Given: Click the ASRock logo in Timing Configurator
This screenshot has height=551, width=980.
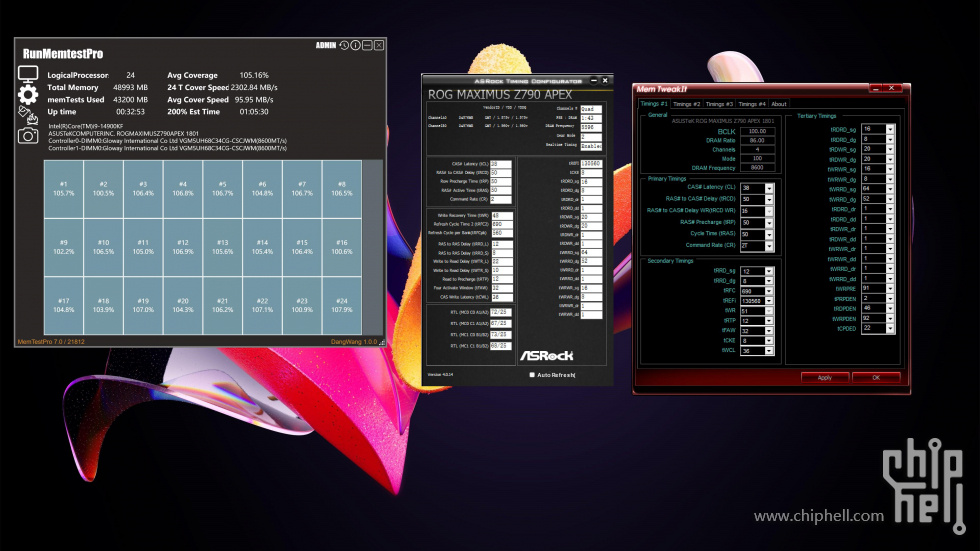Looking at the screenshot, I should coord(546,355).
